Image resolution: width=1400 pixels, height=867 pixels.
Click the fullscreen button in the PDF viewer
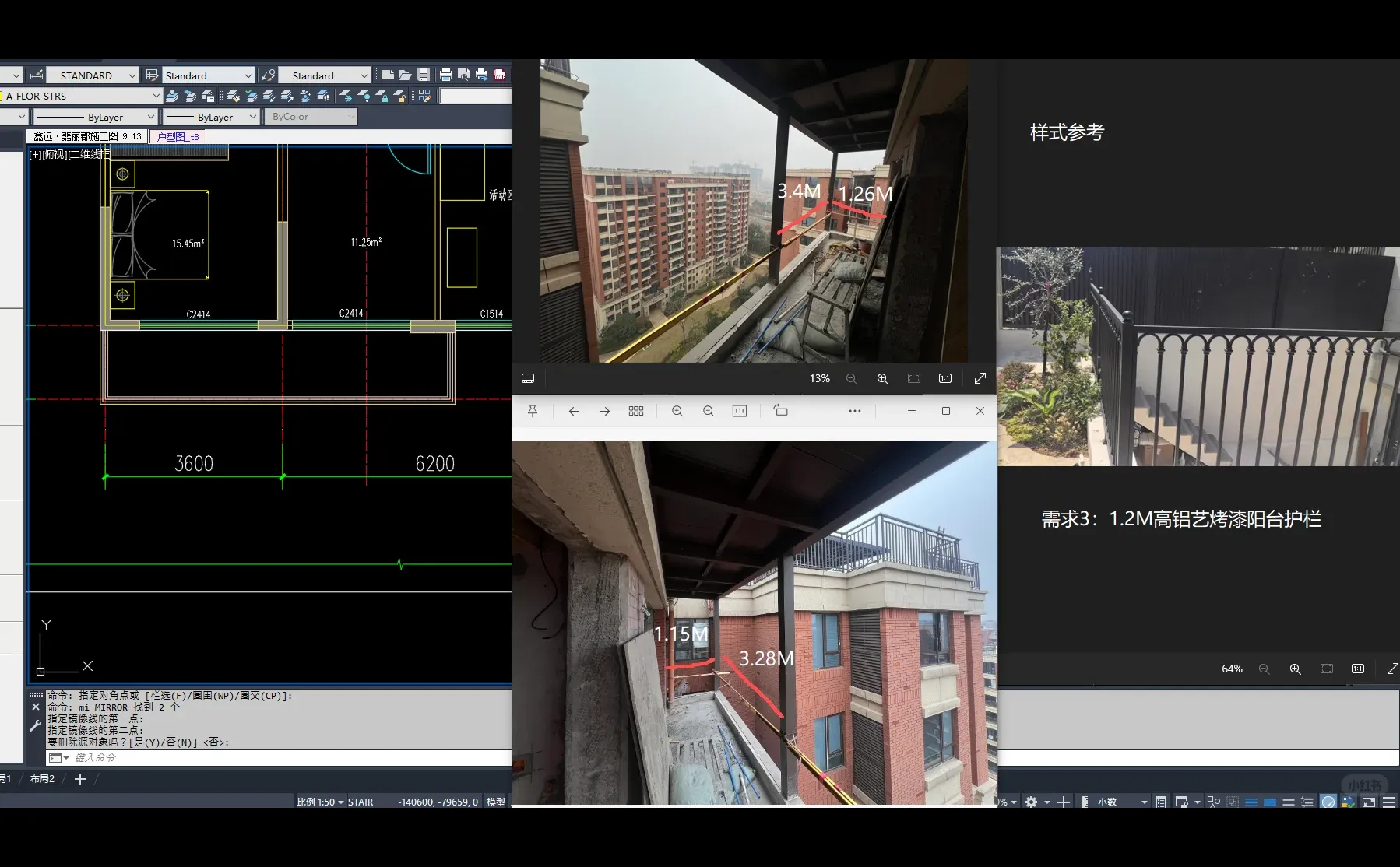(980, 378)
